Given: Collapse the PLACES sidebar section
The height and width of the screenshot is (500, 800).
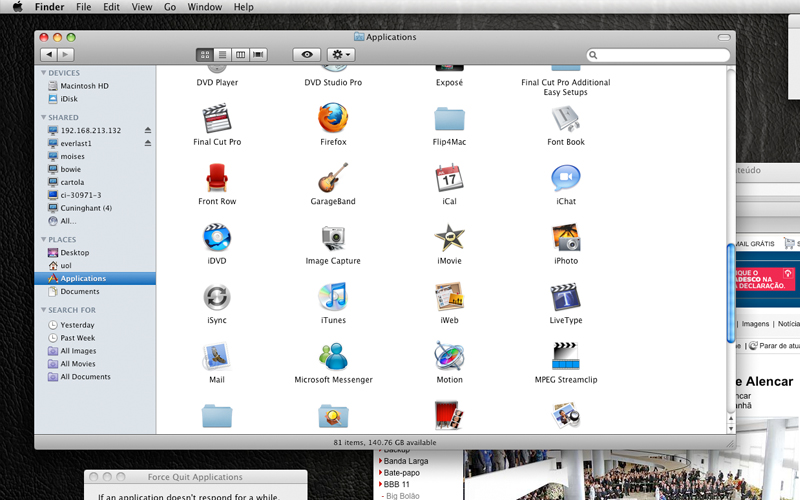Looking at the screenshot, I should [x=43, y=239].
